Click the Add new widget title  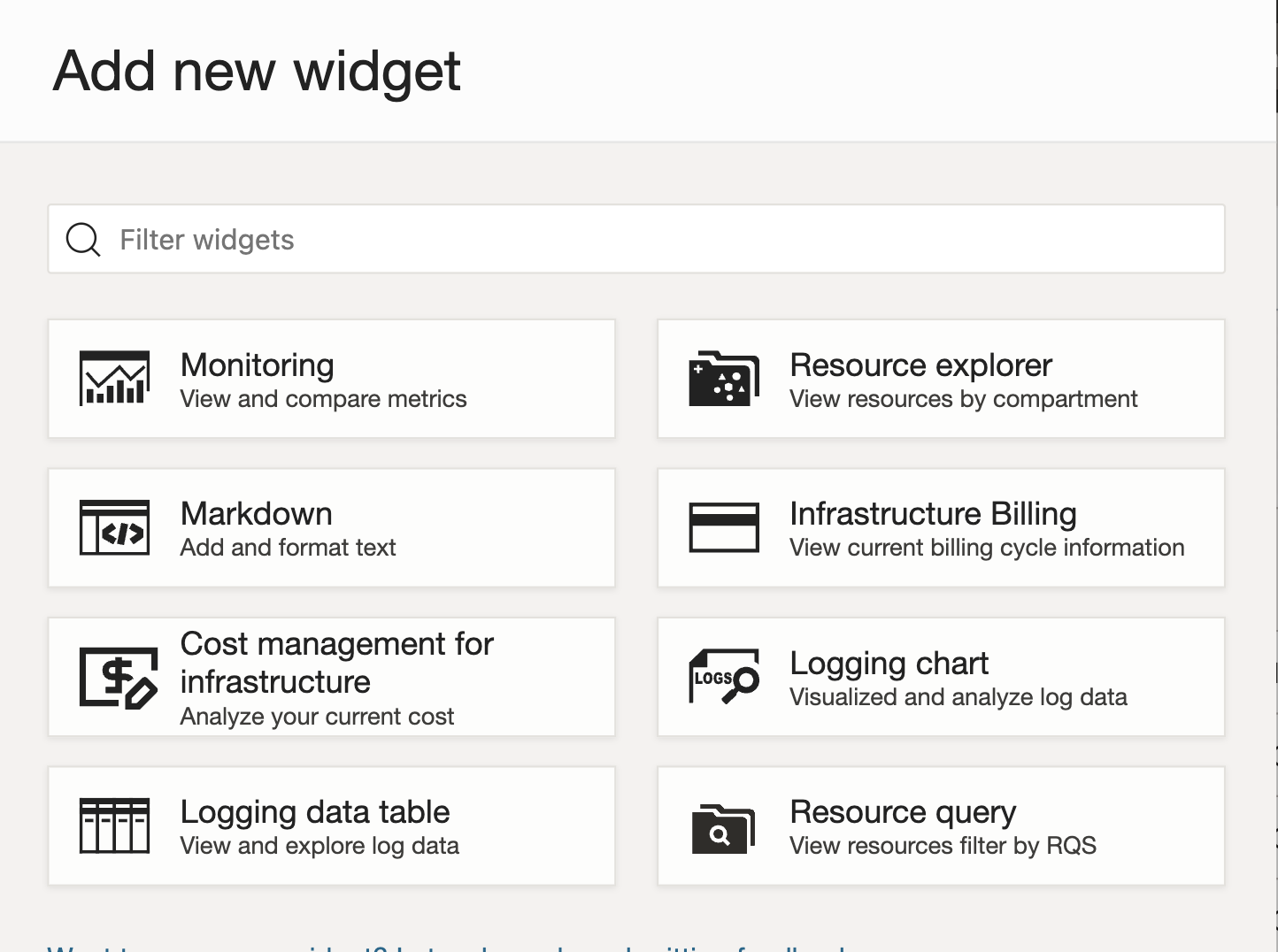pyautogui.click(x=258, y=71)
